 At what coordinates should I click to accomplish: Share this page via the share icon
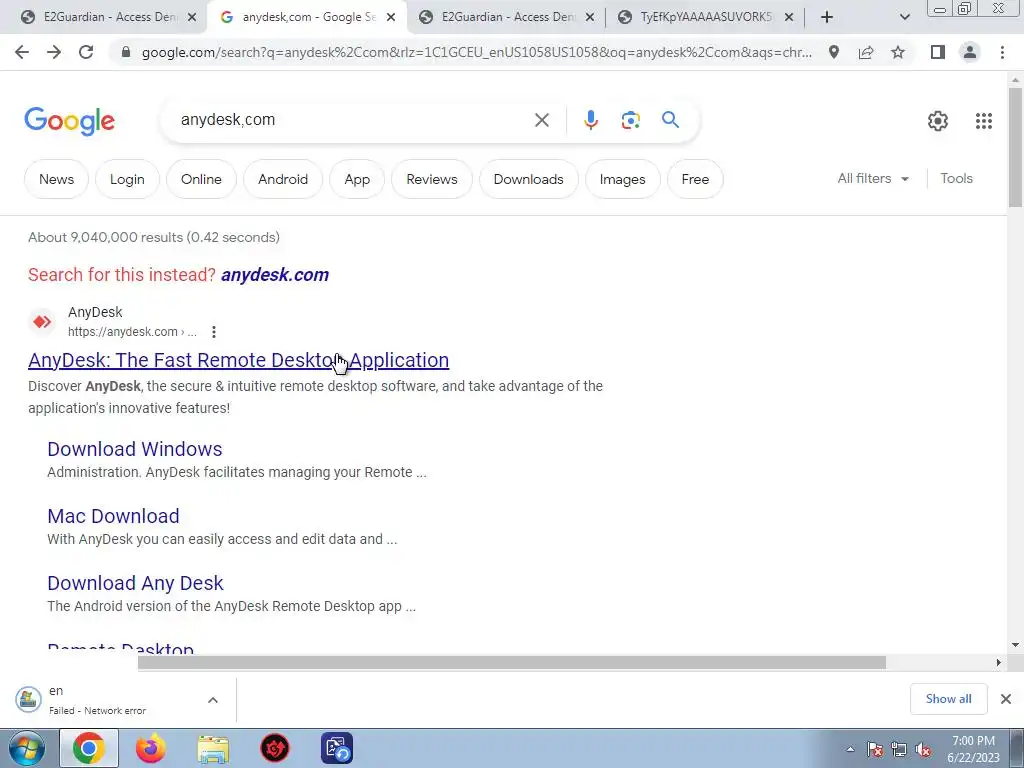pyautogui.click(x=866, y=52)
